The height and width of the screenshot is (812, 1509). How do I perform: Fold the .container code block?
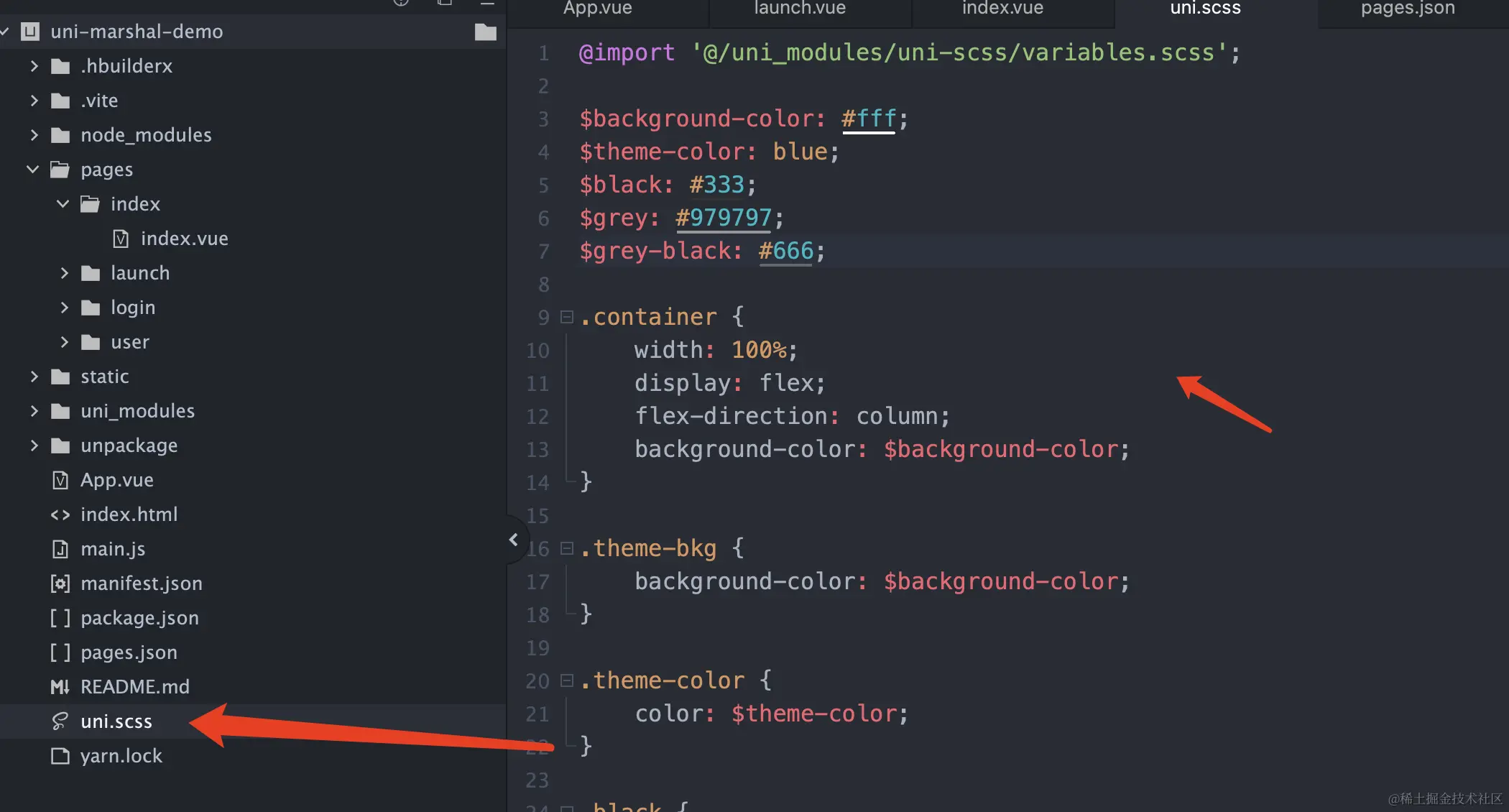tap(567, 317)
